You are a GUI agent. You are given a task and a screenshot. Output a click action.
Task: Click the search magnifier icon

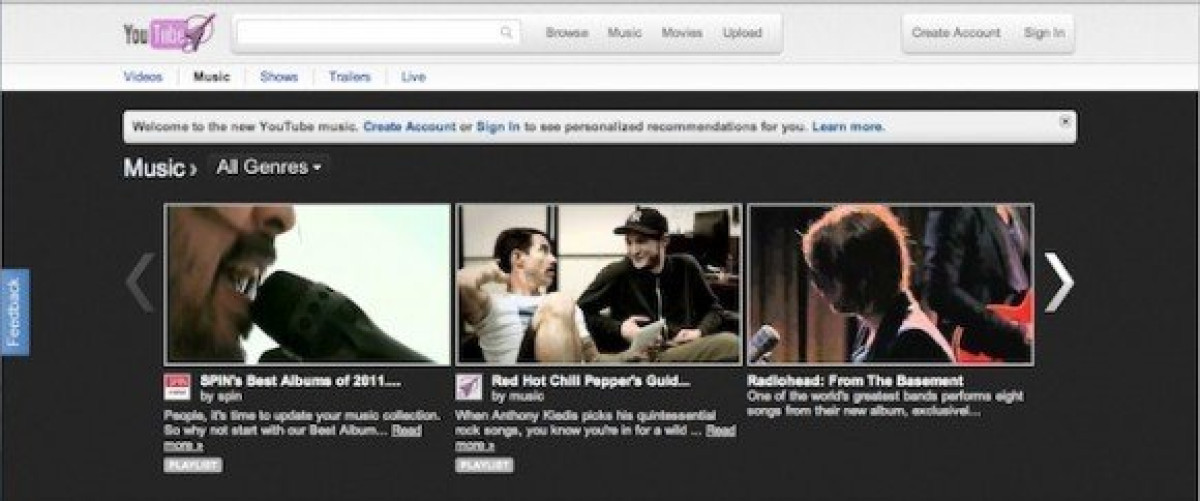(507, 33)
